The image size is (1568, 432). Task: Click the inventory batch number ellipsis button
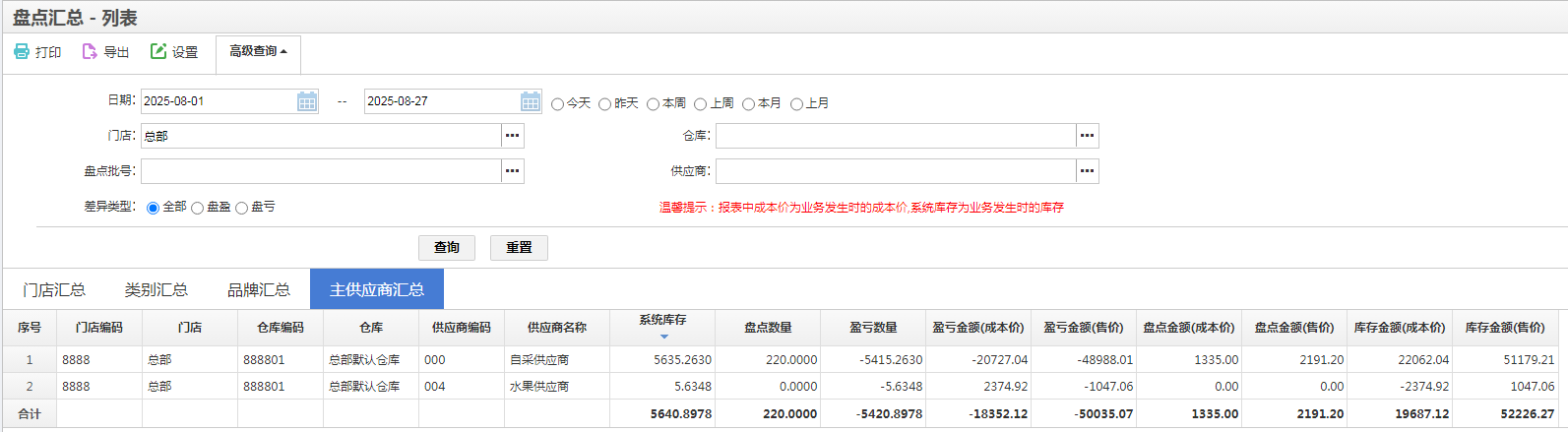pos(512,171)
